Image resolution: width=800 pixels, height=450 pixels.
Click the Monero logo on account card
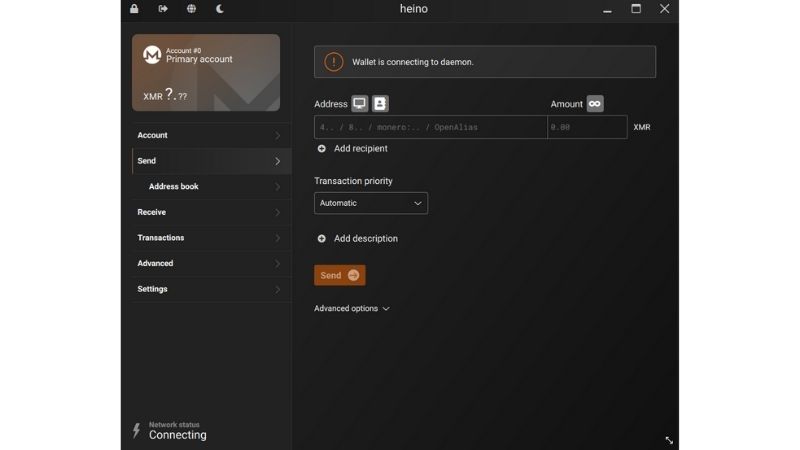152,55
